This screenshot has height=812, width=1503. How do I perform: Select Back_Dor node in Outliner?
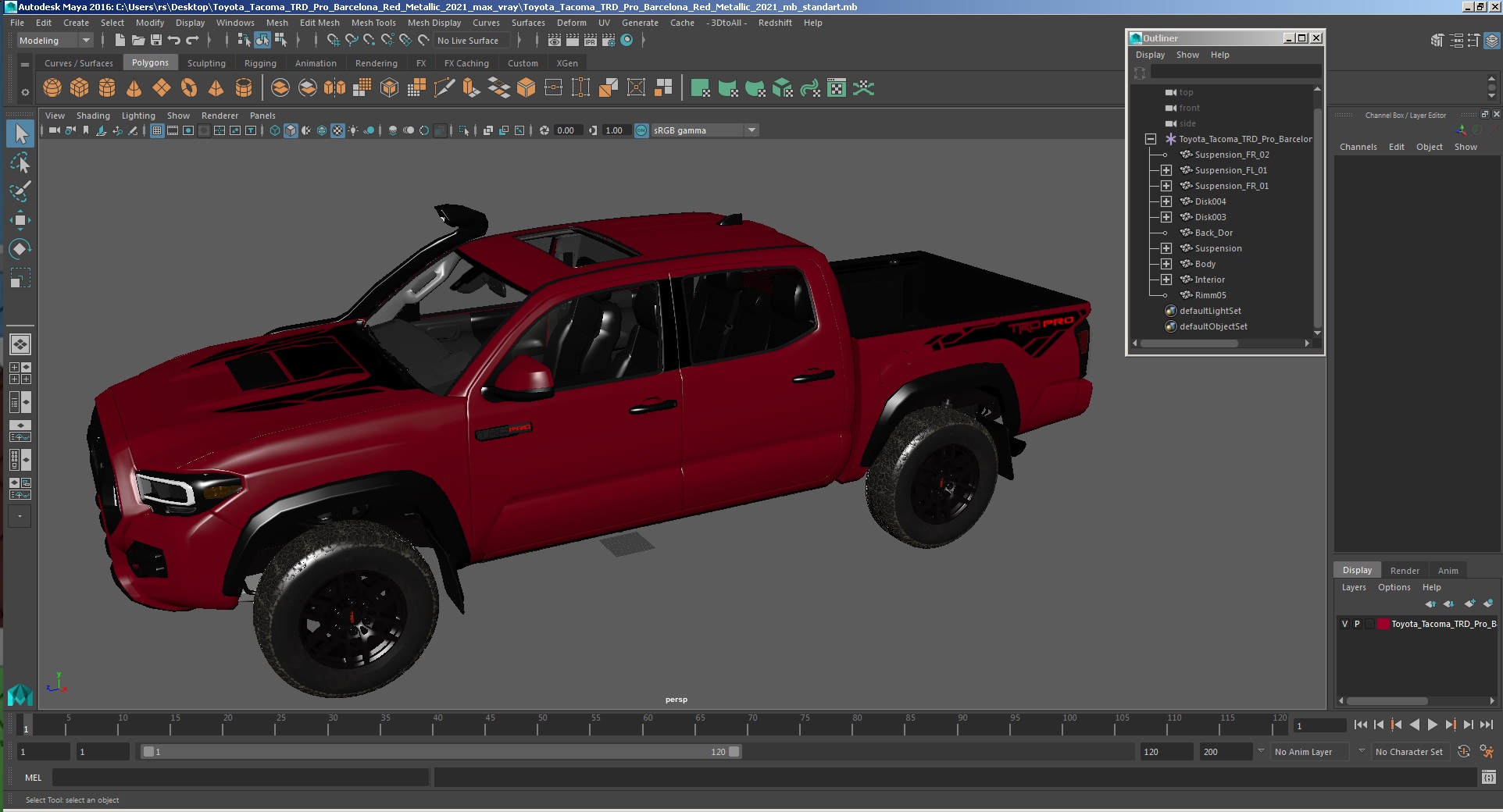pyautogui.click(x=1213, y=233)
